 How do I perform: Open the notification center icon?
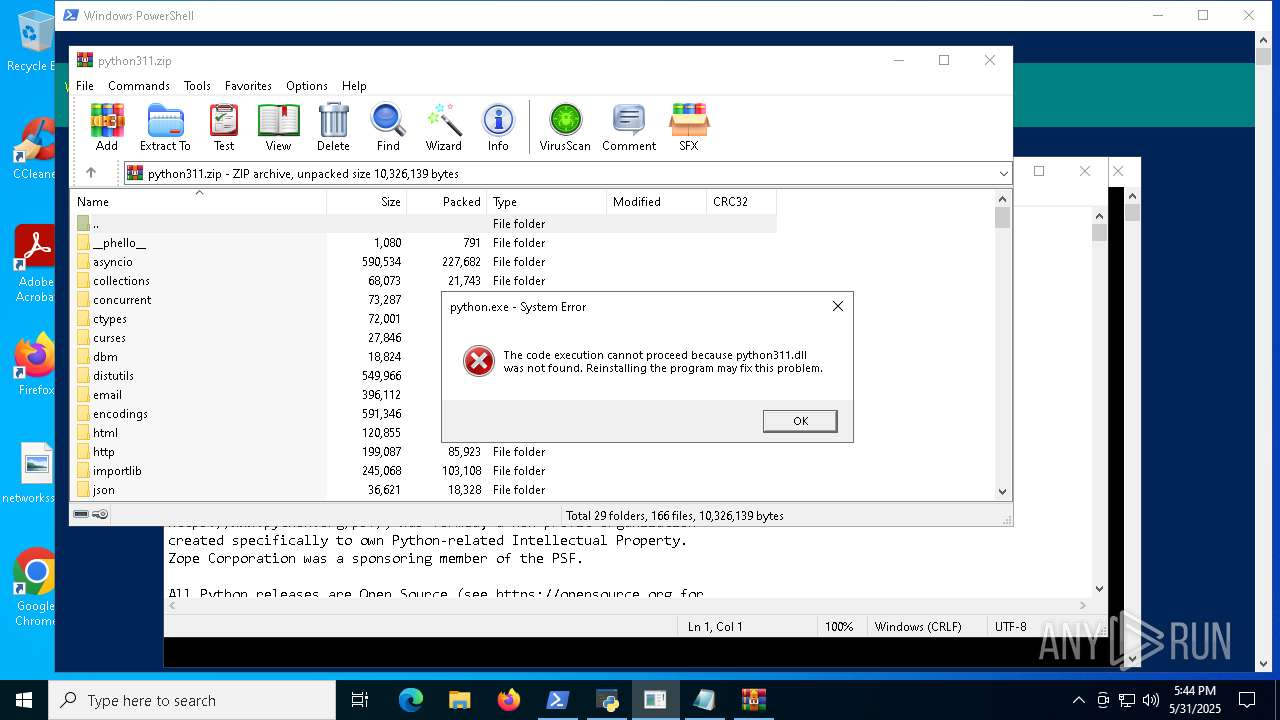[x=1247, y=700]
